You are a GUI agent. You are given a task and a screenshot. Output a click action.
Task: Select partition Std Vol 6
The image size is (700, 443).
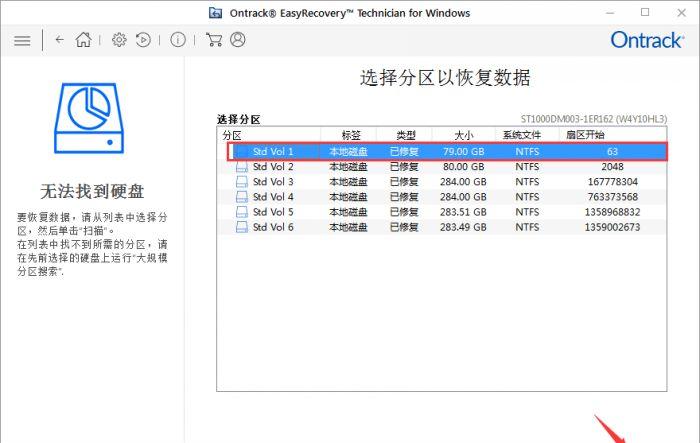pos(442,227)
